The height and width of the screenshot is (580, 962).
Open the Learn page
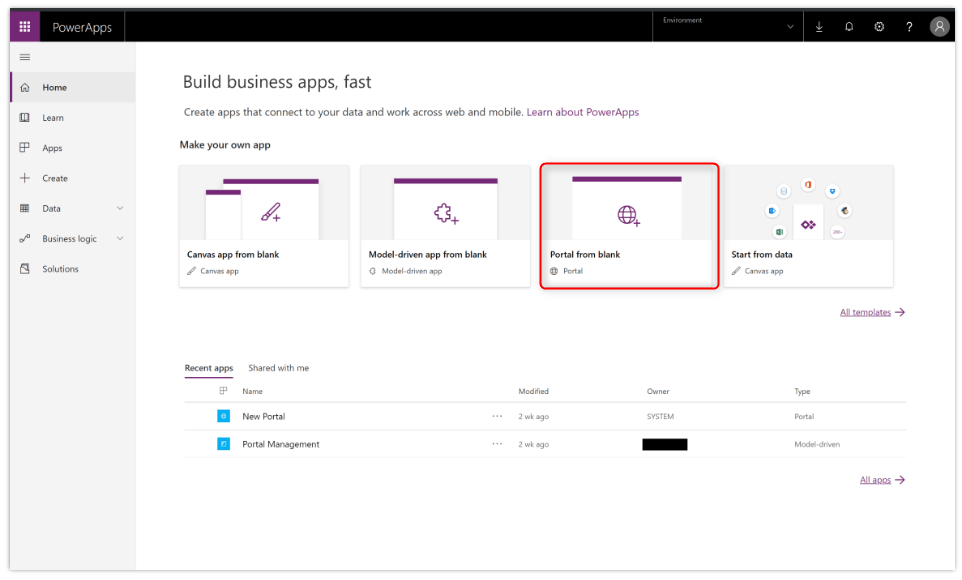click(73, 117)
